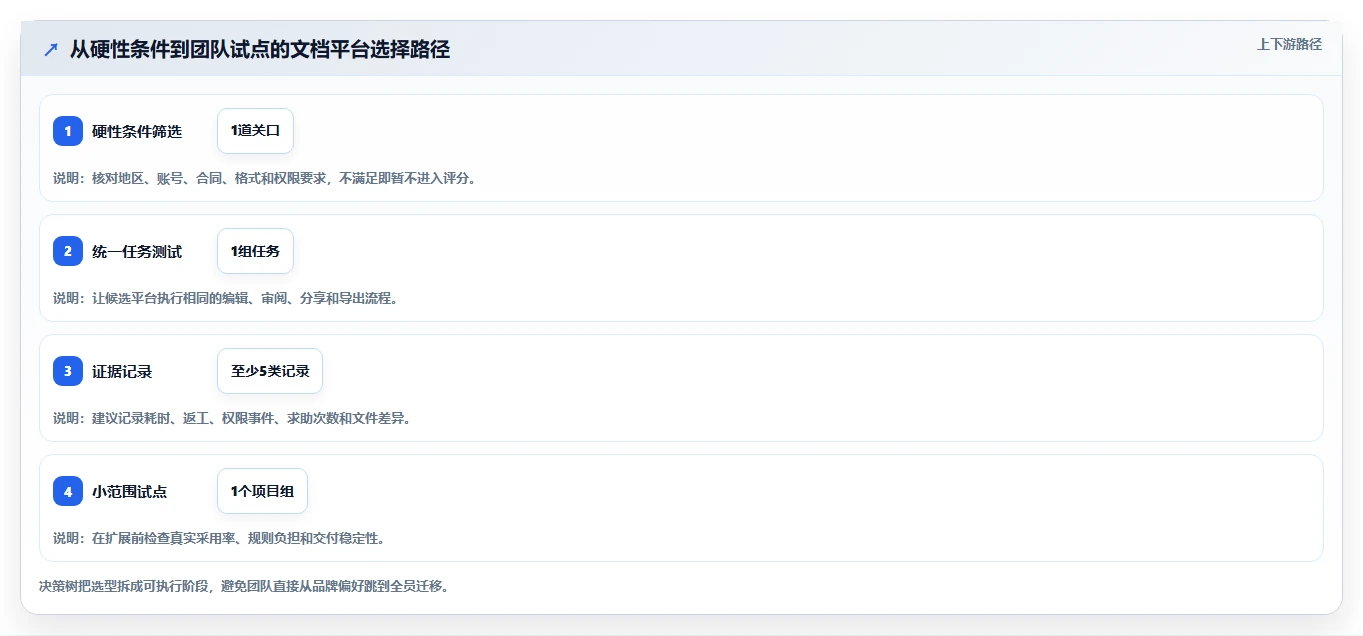The height and width of the screenshot is (636, 1363).
Task: Click the description starting 说明：建议记录耗时
Action: click(233, 418)
